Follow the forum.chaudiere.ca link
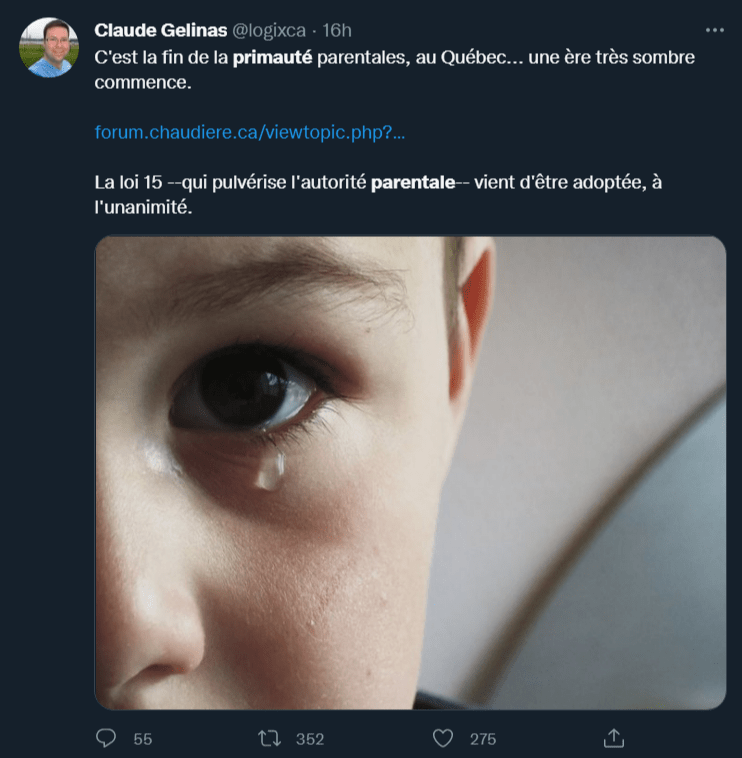 [x=250, y=132]
